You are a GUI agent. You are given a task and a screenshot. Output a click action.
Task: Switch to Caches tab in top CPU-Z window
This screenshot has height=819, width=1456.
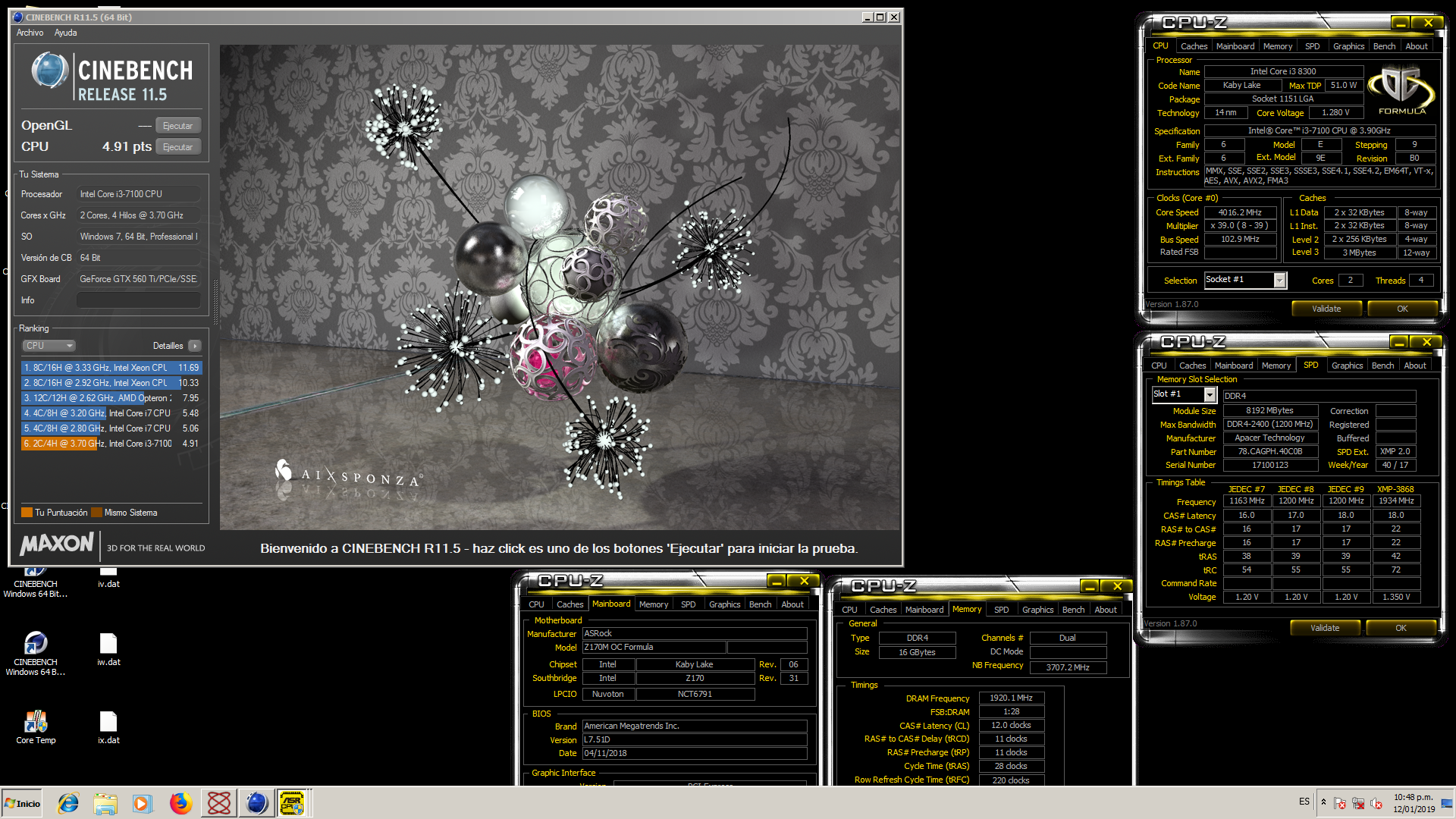pos(1194,46)
